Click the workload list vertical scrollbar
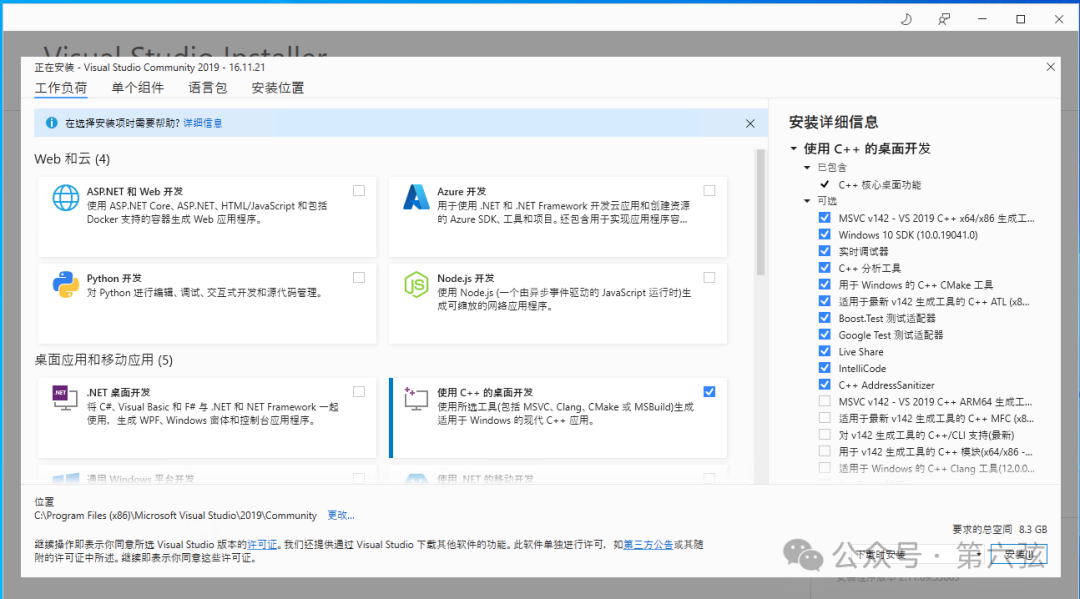The height and width of the screenshot is (599, 1080). pos(760,213)
